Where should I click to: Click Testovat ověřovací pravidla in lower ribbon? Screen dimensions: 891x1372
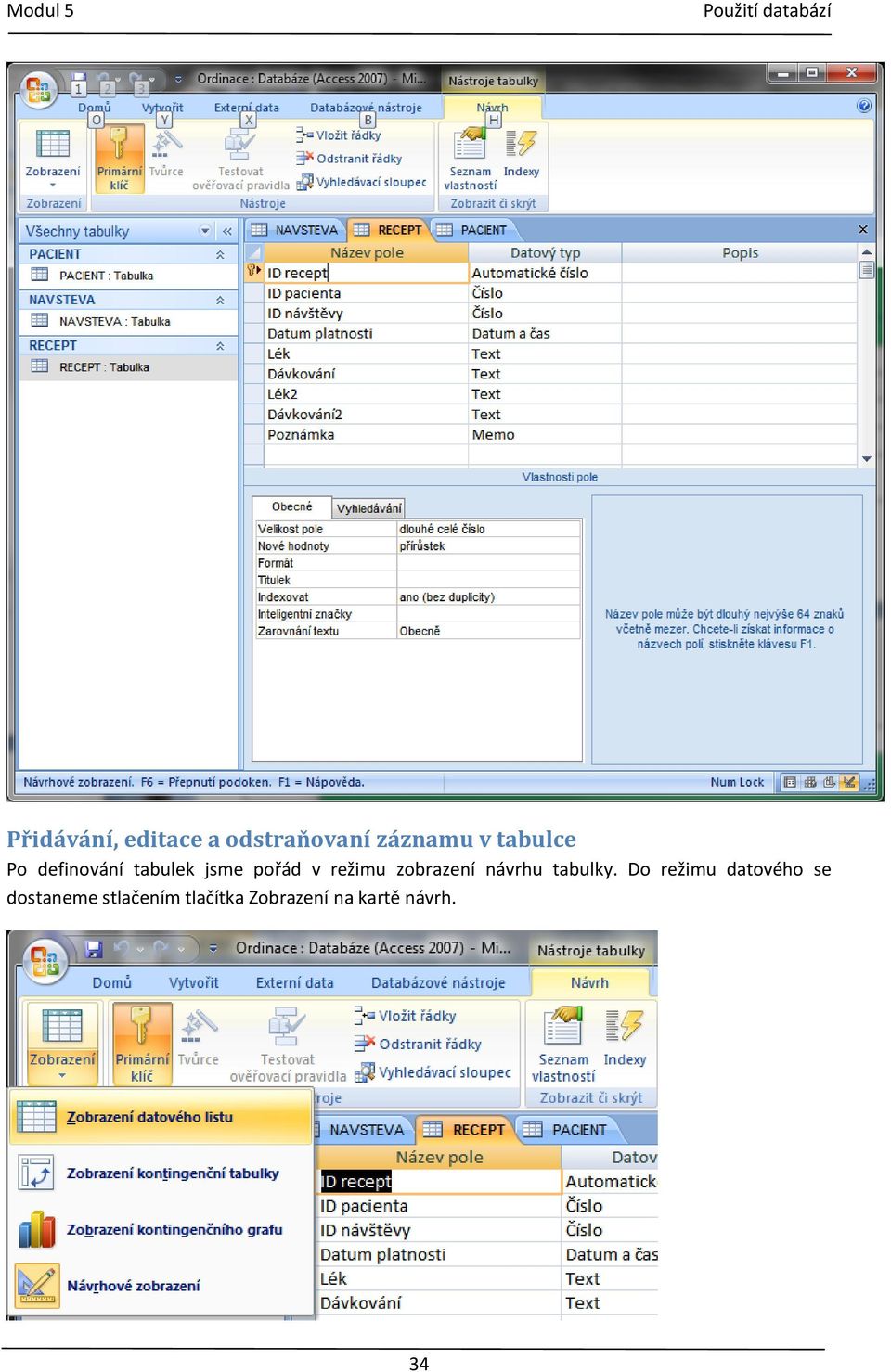pyautogui.click(x=288, y=1045)
